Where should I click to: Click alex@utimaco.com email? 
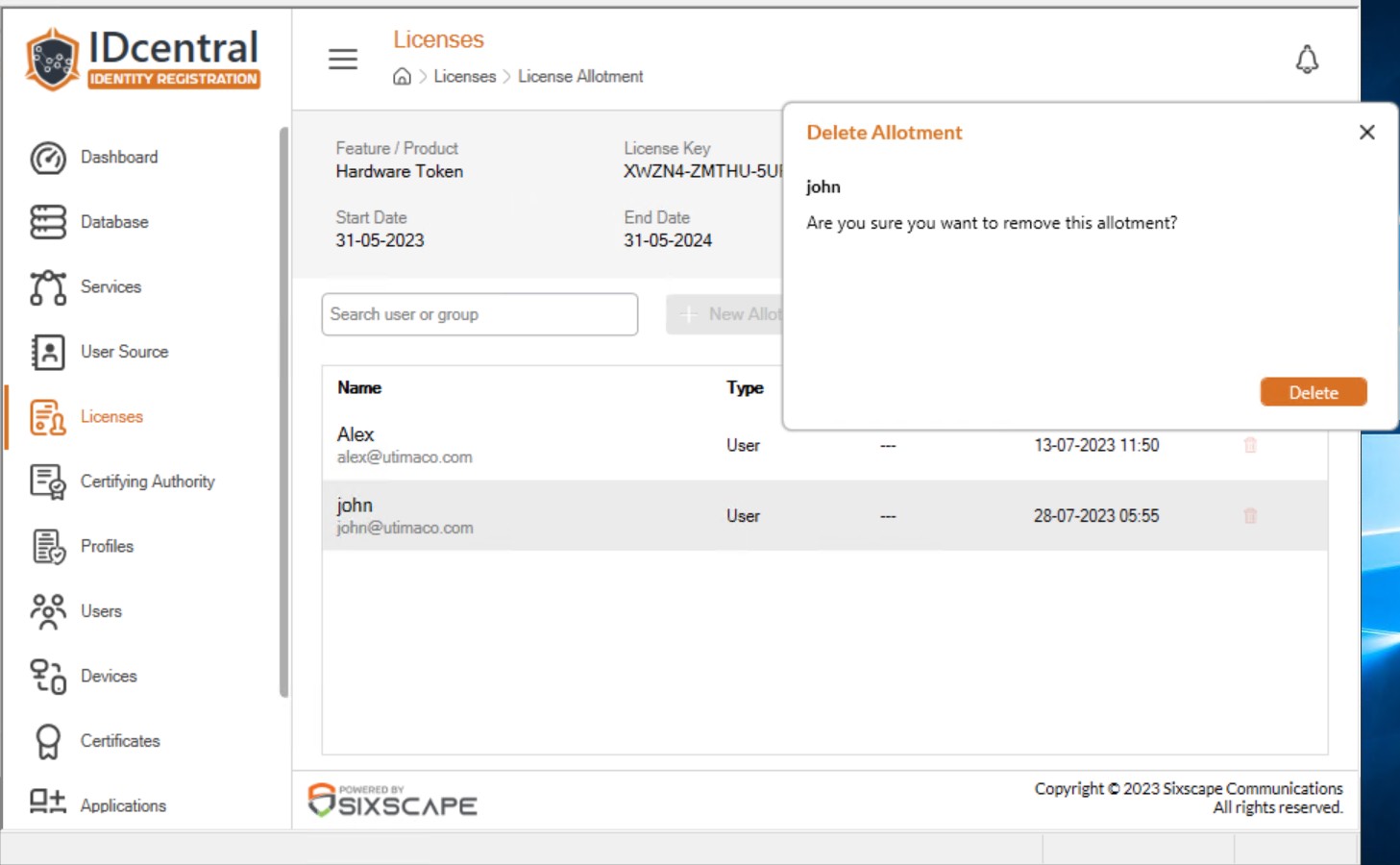pyautogui.click(x=405, y=457)
